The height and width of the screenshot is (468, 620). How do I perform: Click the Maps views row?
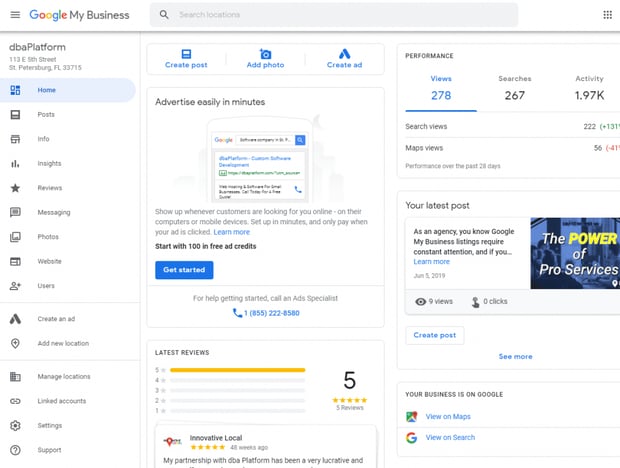(513, 148)
